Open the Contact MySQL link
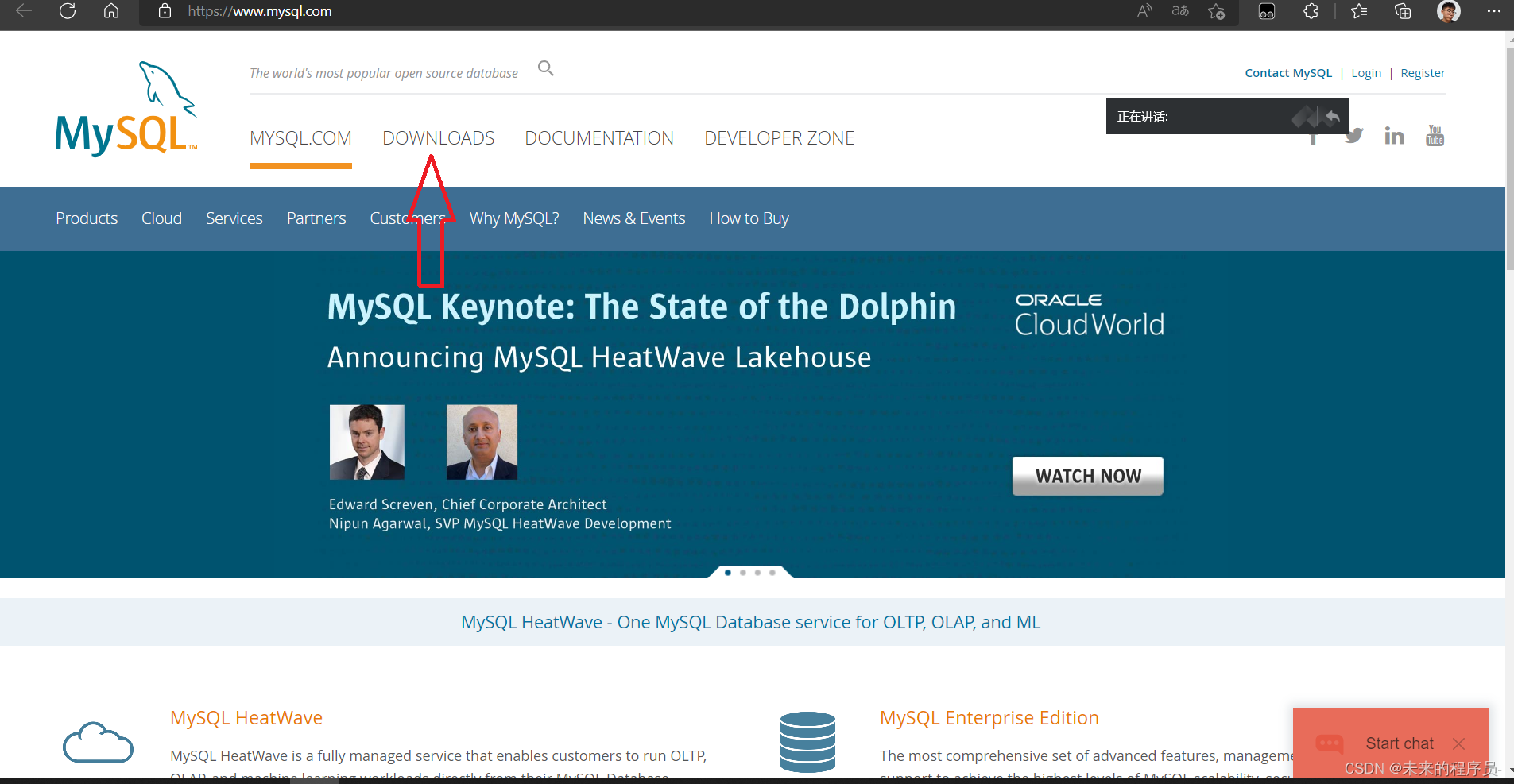 click(1288, 73)
